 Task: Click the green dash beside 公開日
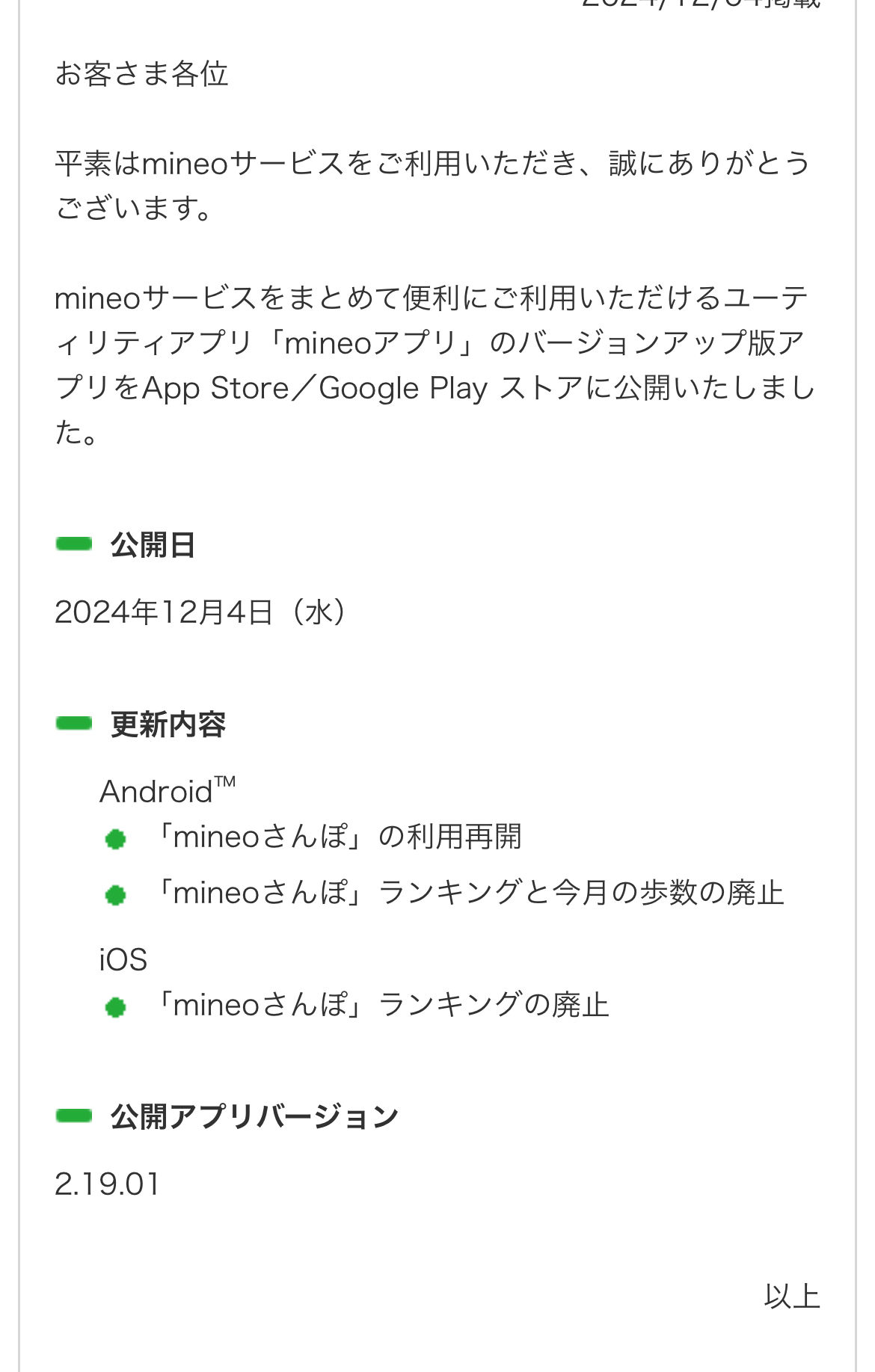74,544
